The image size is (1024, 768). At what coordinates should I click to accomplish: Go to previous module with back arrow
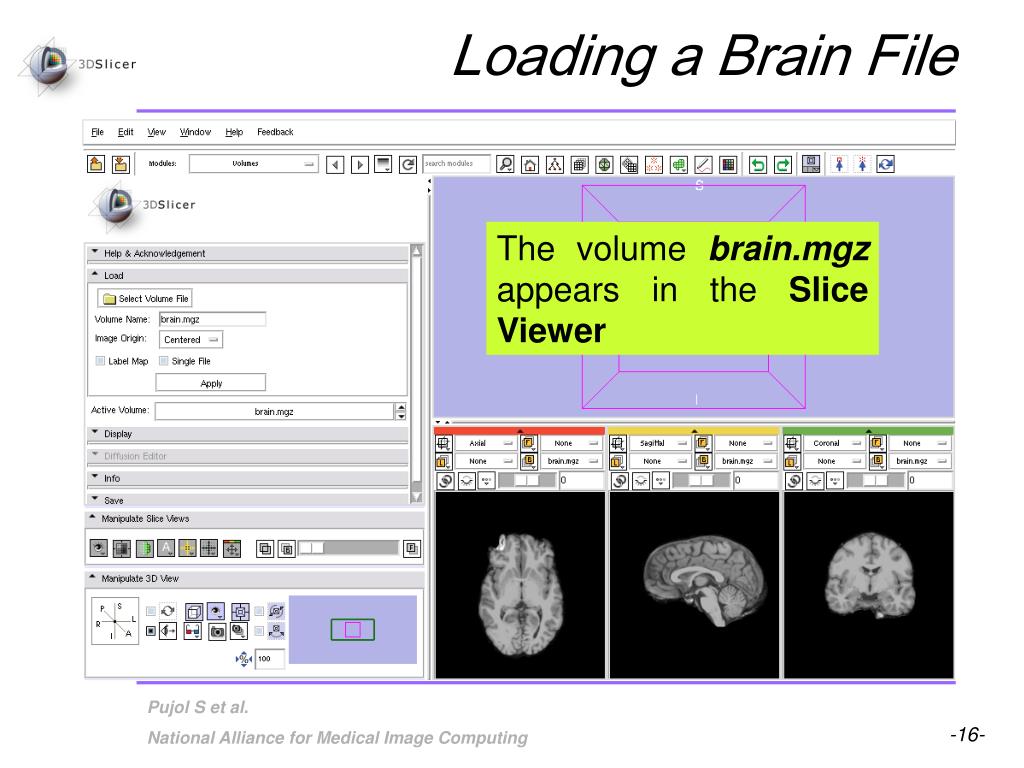335,165
